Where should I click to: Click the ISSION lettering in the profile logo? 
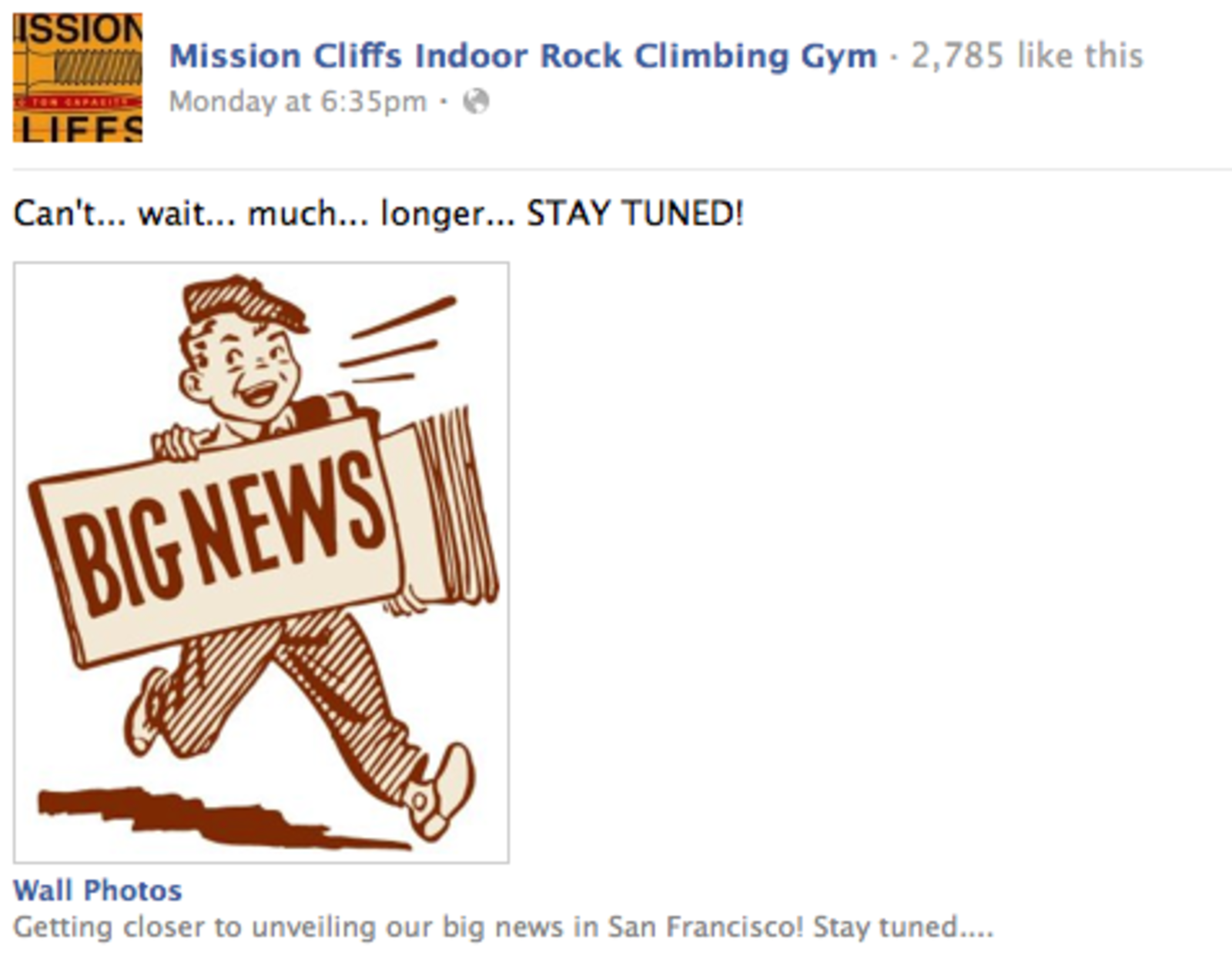78,29
